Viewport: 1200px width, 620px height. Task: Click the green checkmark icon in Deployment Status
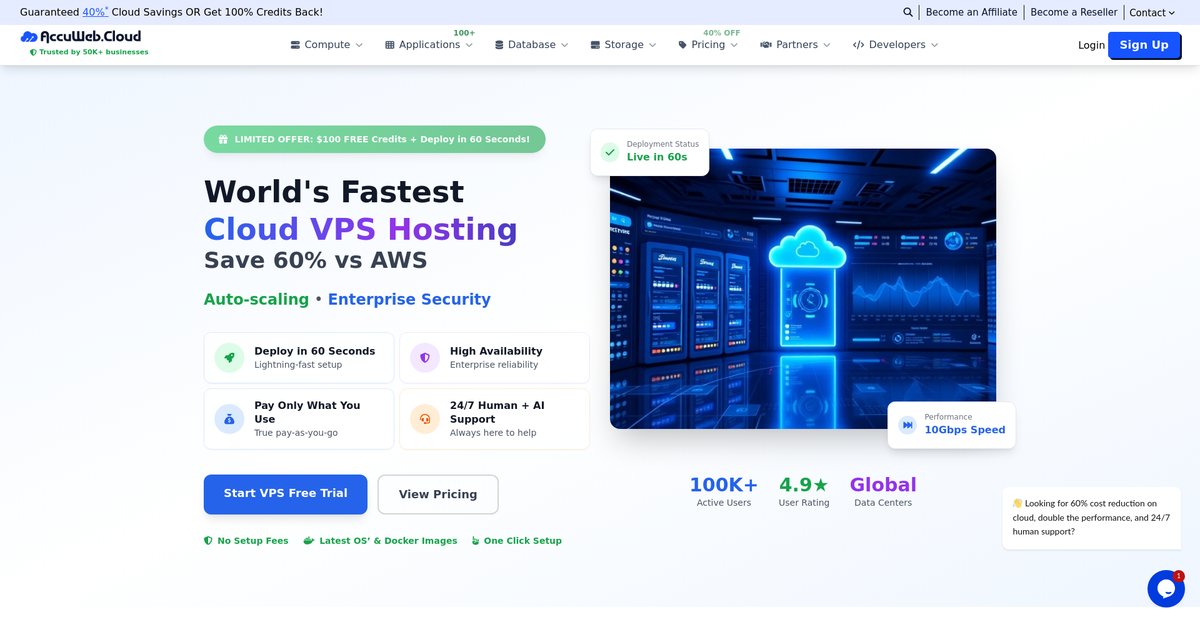(x=609, y=152)
